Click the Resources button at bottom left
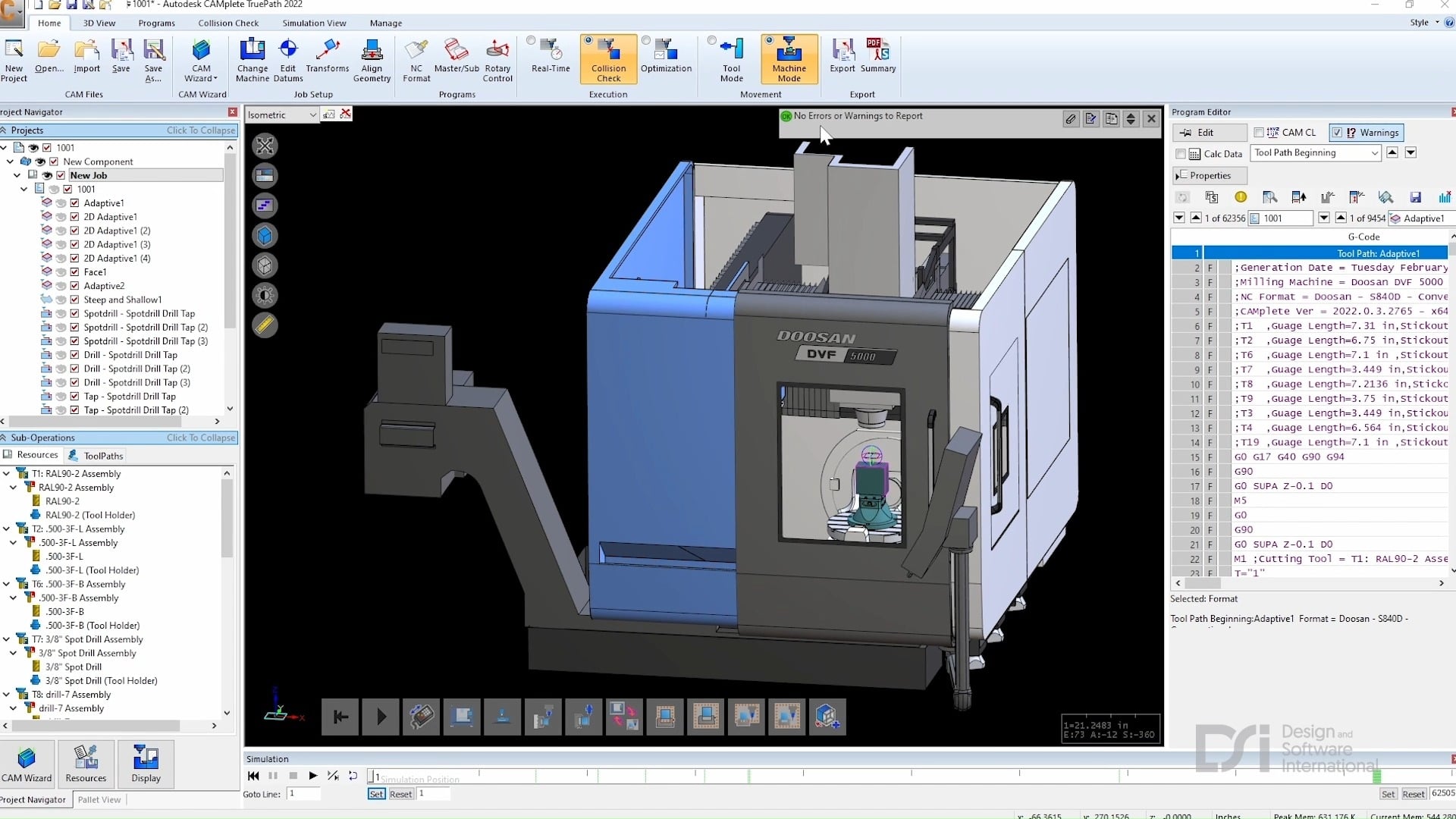 pos(86,764)
